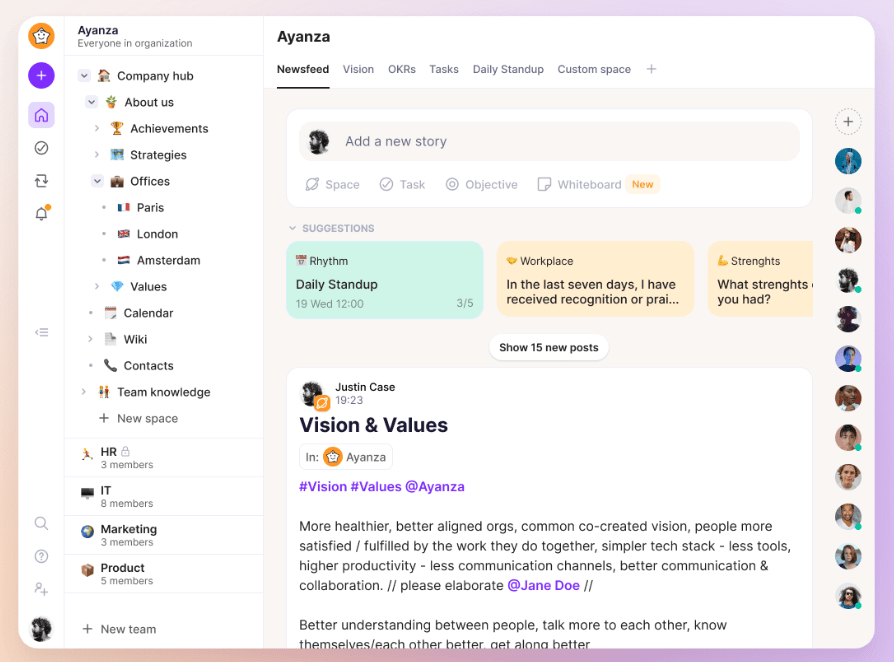This screenshot has width=894, height=662.
Task: Open the sync icon below the home icon
Action: point(41,180)
